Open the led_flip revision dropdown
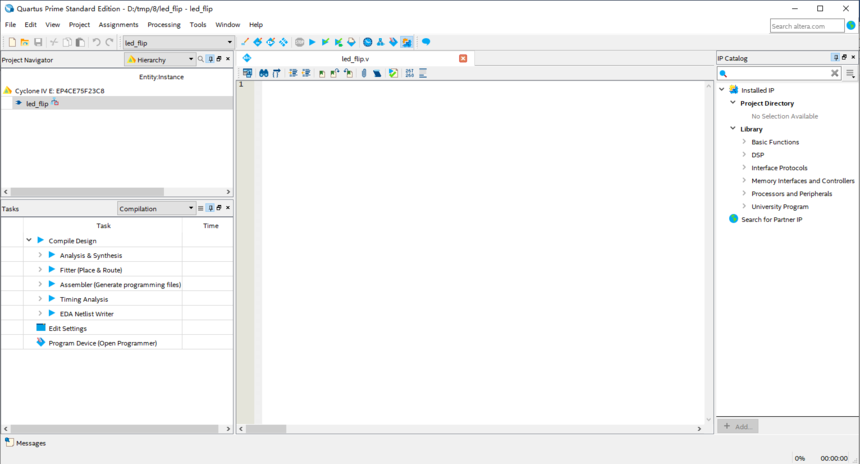The image size is (860, 464). click(x=179, y=42)
